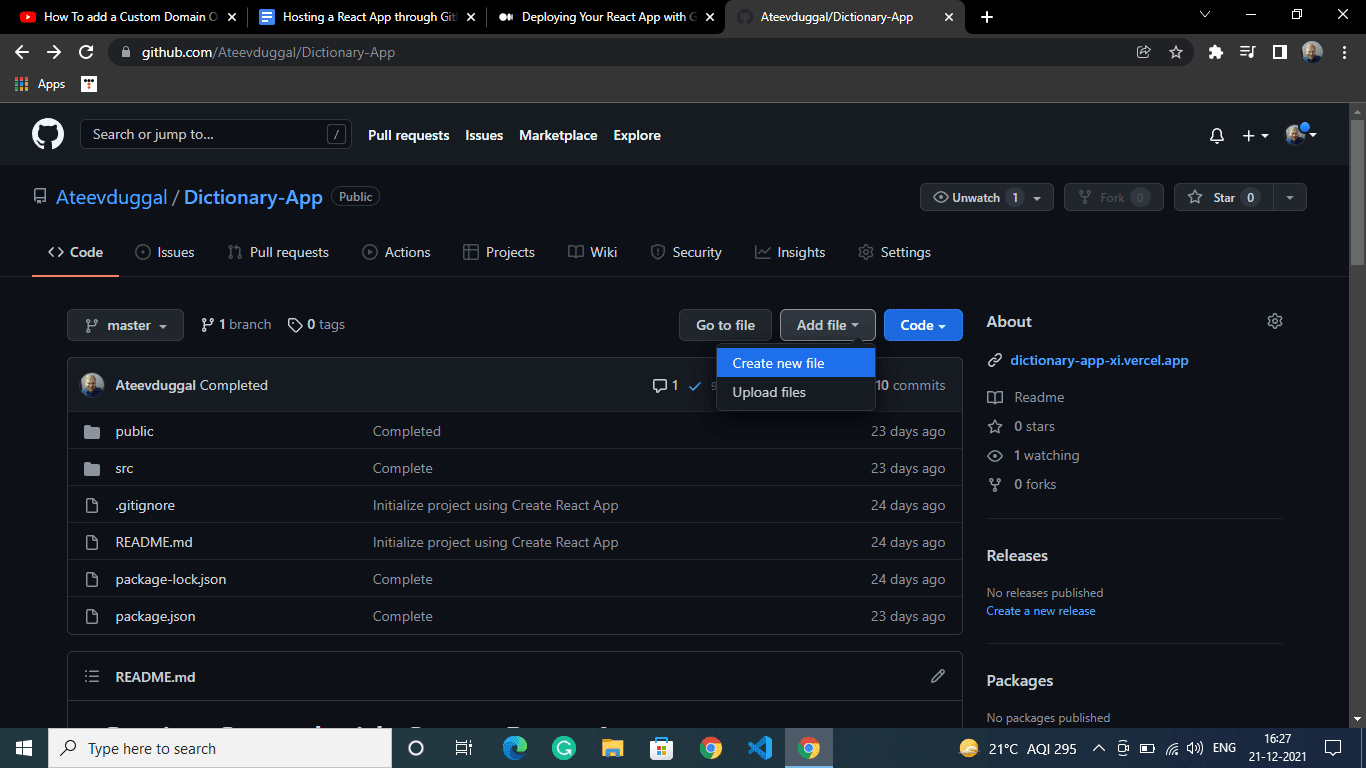Open Windows Start menu
The image size is (1366, 768).
[x=24, y=748]
